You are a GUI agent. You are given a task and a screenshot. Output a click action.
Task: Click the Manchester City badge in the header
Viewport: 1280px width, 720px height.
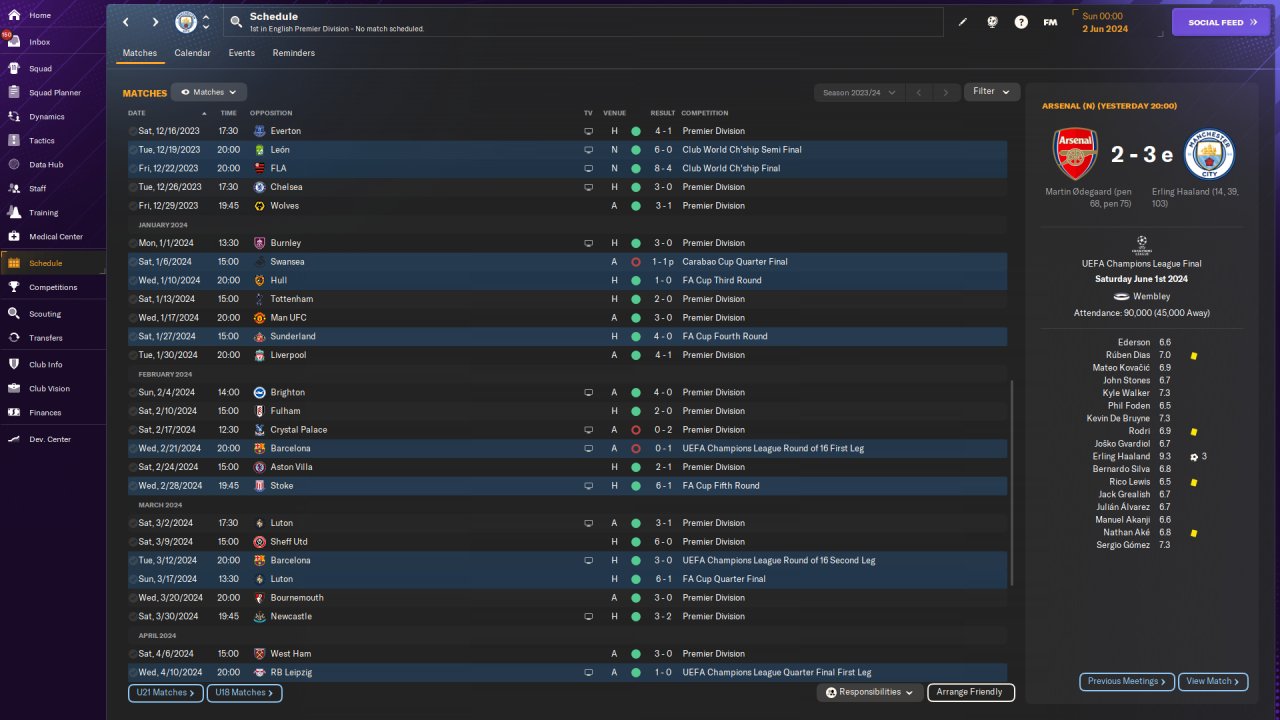tap(186, 22)
